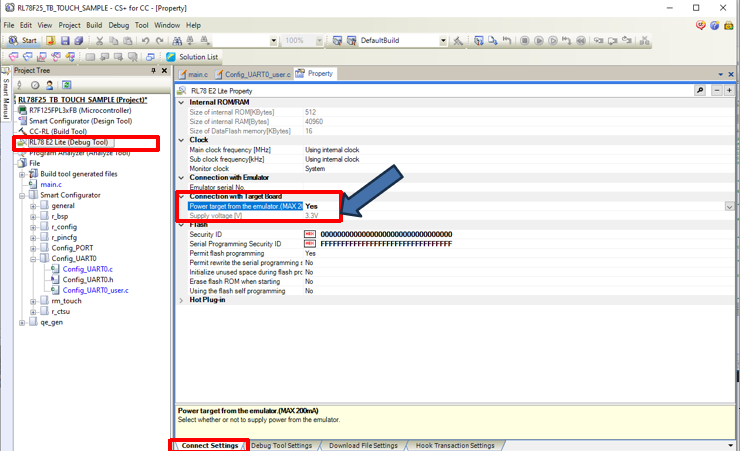Click the Redo arrow icon
Image resolution: width=740 pixels, height=451 pixels.
pyautogui.click(x=160, y=41)
